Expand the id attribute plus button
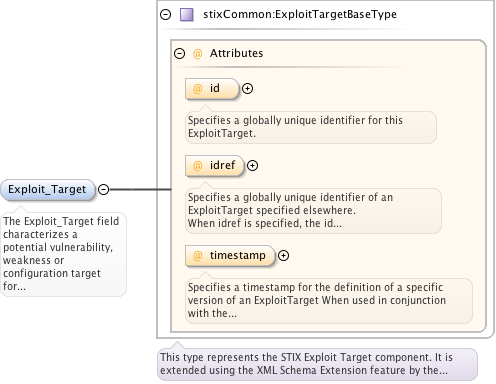The image size is (496, 384). tap(247, 89)
